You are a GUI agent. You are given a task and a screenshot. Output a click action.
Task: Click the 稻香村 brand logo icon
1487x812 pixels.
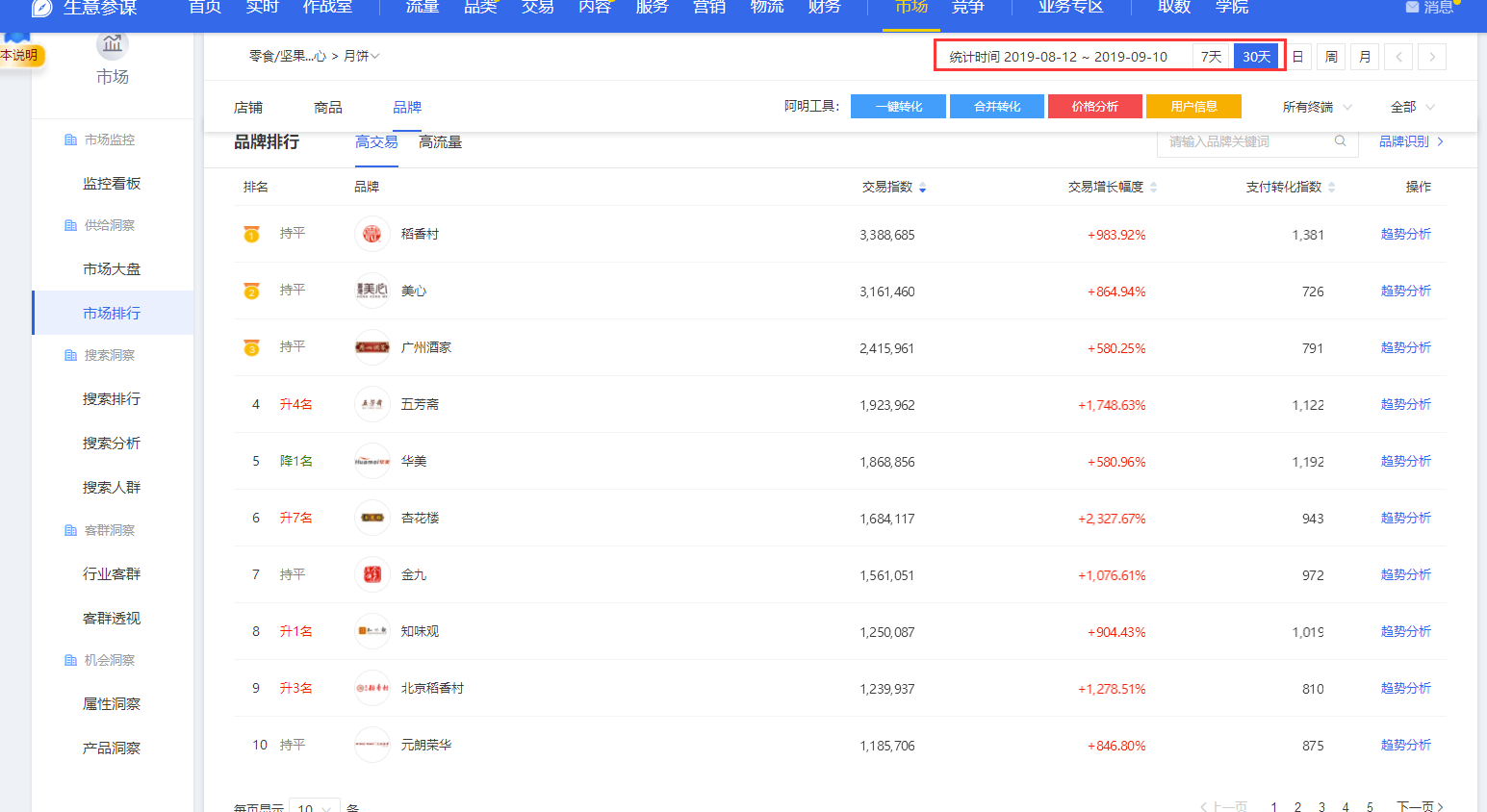point(372,234)
